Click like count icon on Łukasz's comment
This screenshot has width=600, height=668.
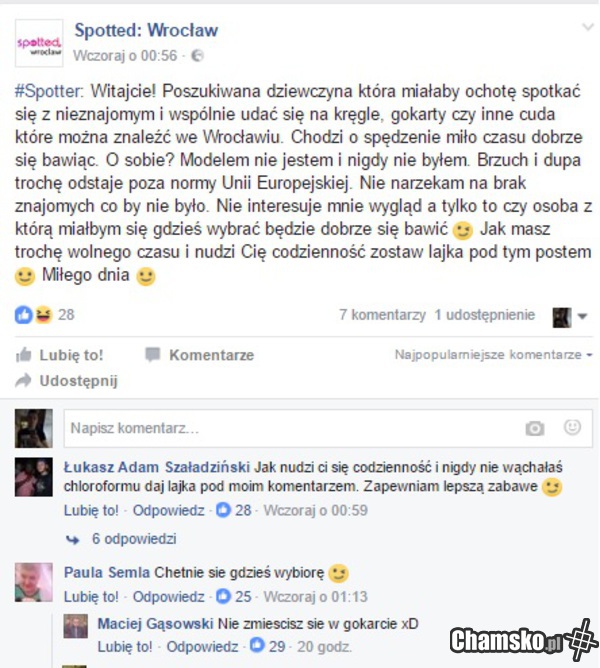click(223, 510)
